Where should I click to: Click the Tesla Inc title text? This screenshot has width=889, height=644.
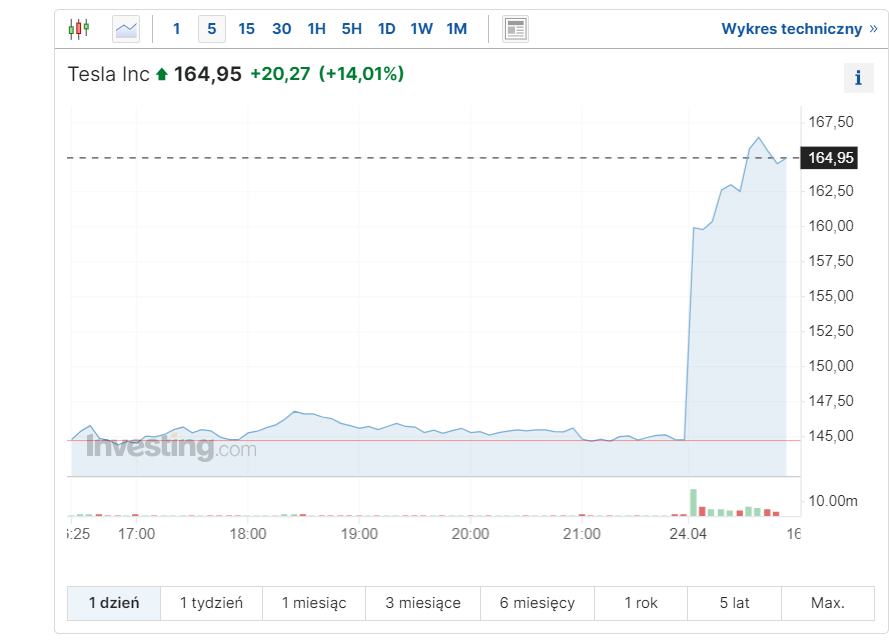tap(109, 74)
